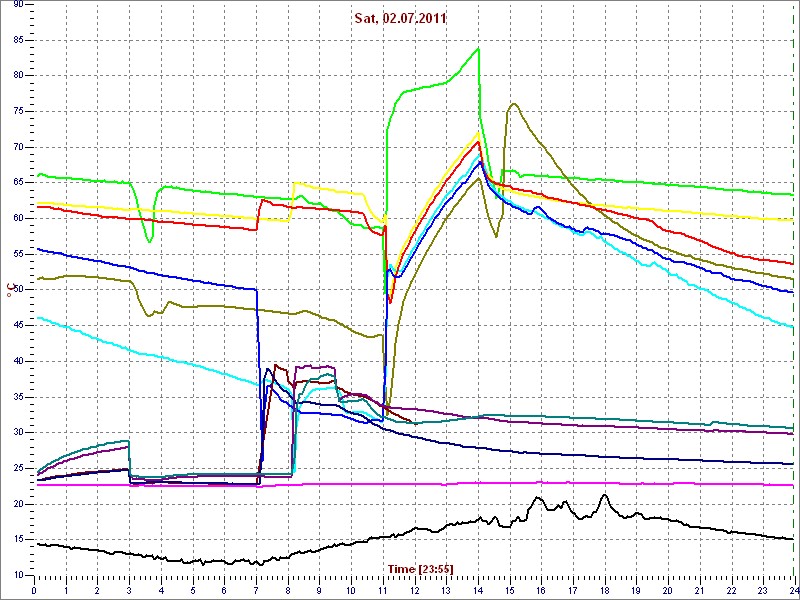Click hour 23 on the time axis
800x600 pixels.
click(762, 590)
